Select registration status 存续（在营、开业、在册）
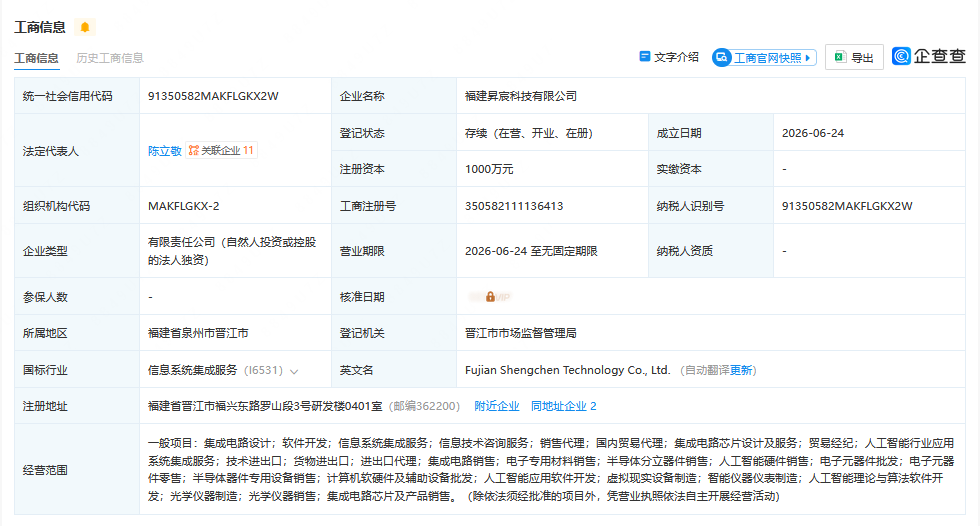 point(529,133)
